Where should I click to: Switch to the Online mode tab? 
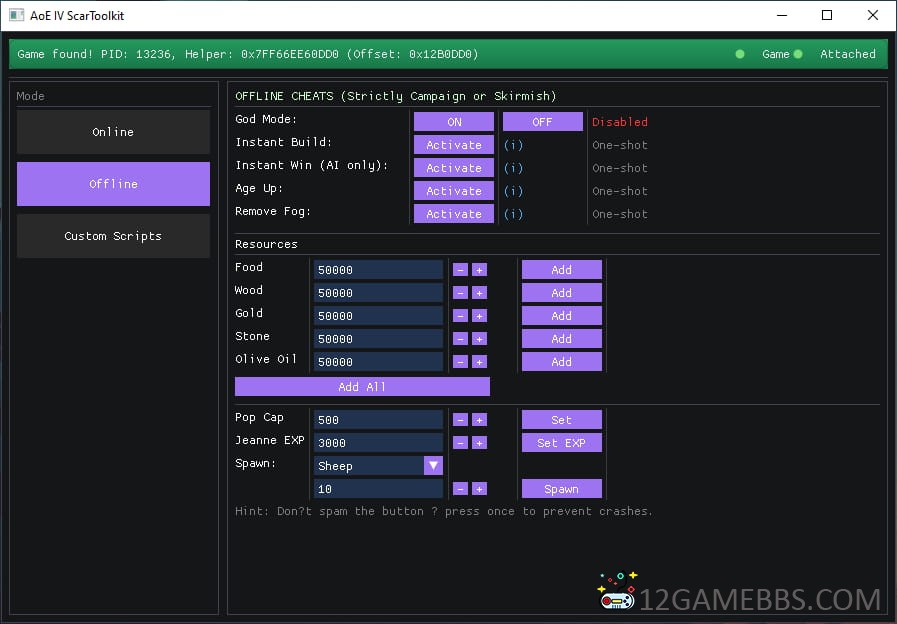113,132
